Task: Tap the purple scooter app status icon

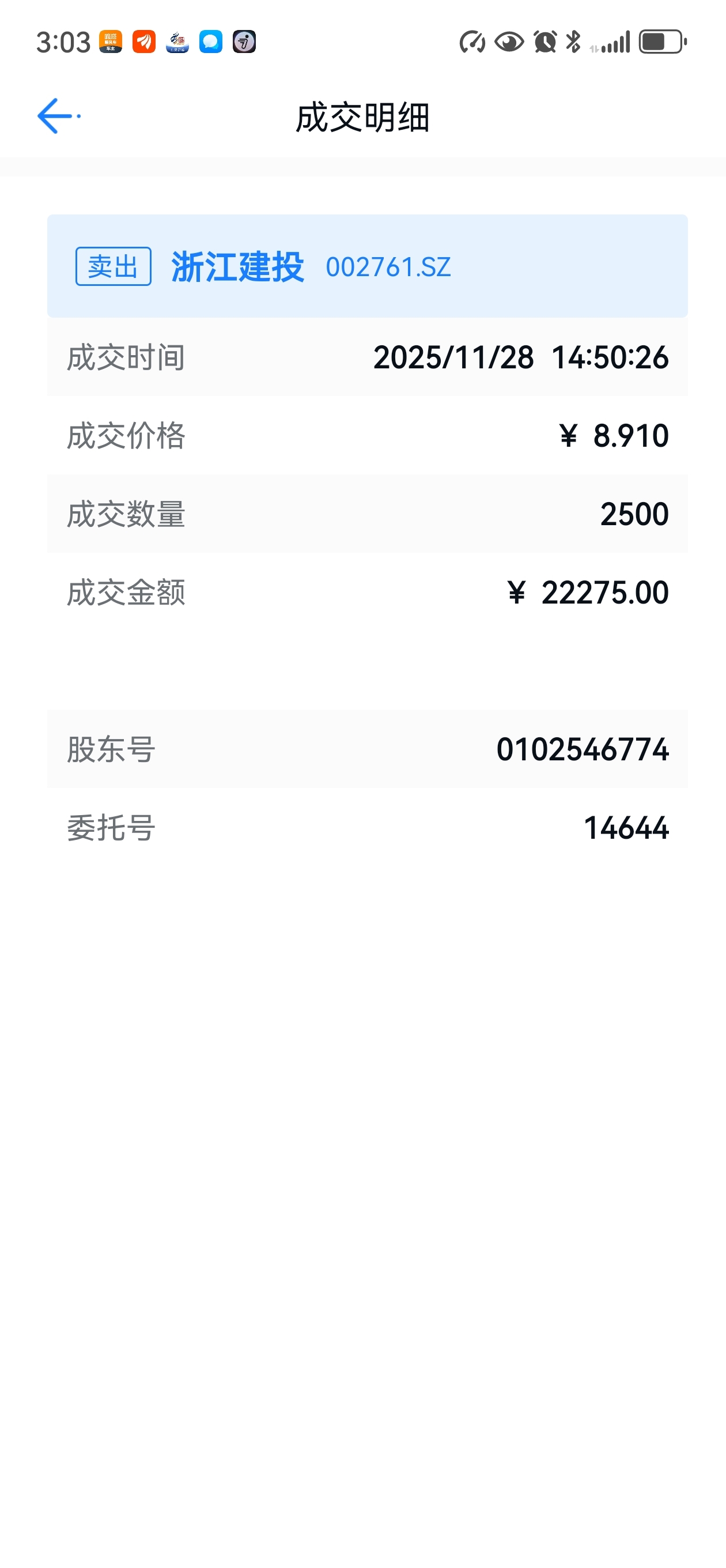Action: 244,42
